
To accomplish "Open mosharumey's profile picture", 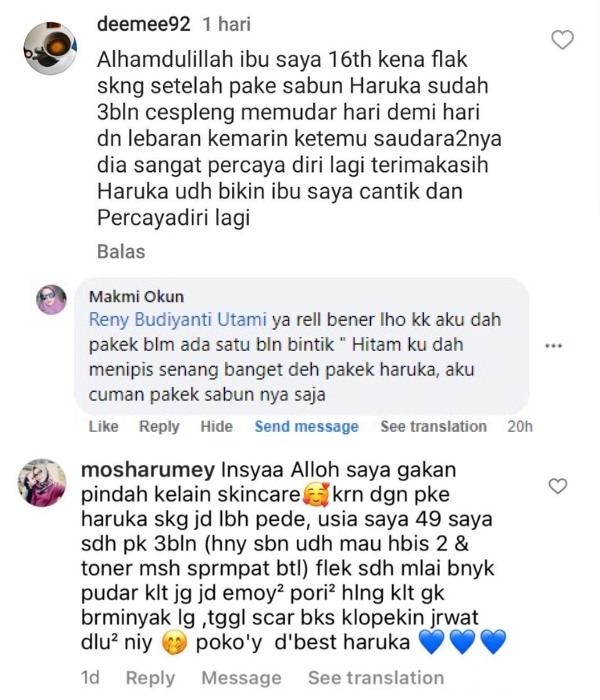I will (42, 483).
